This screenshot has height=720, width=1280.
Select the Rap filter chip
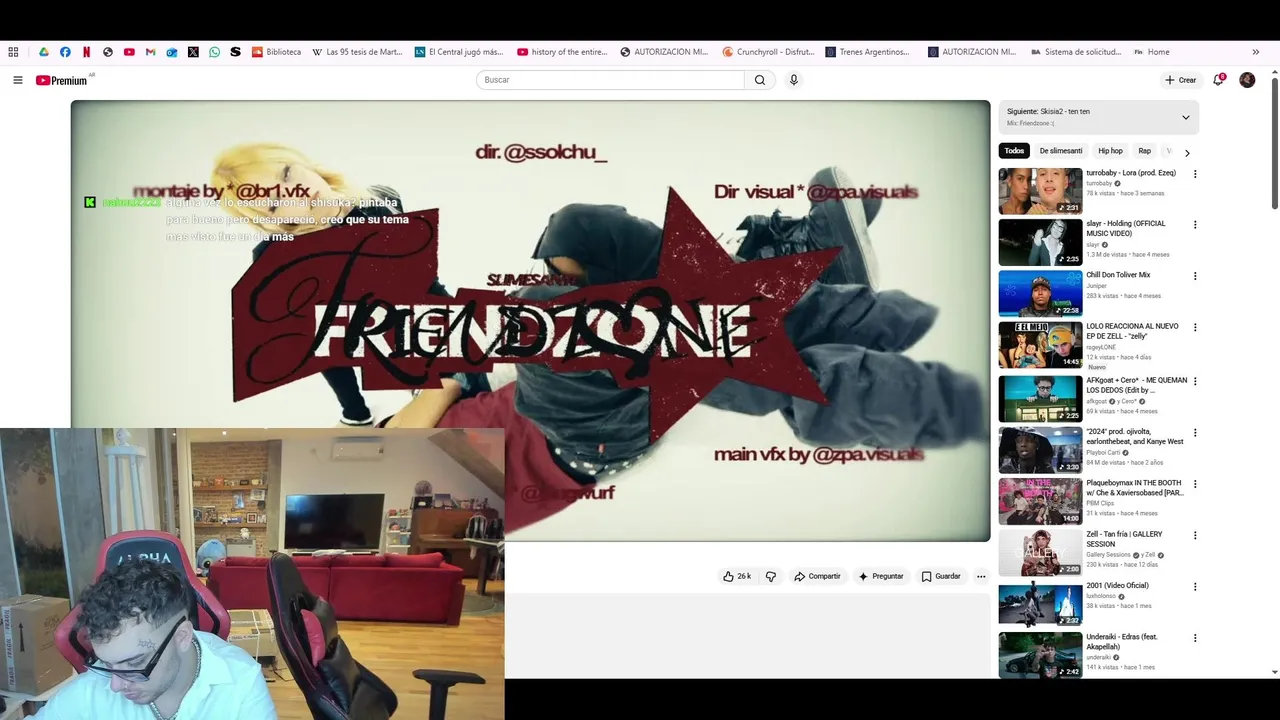click(x=1144, y=151)
